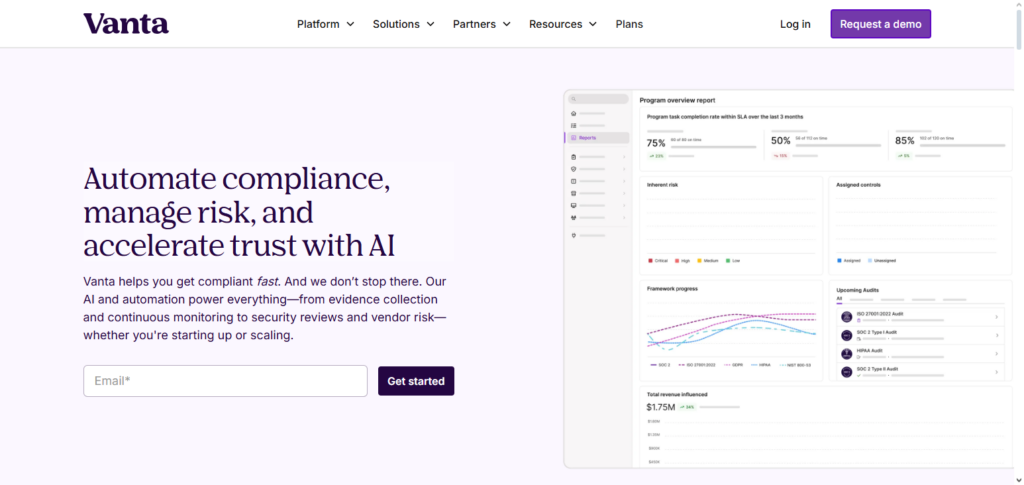Click the SOC 2 Type I Audit badge icon
1024x485 pixels.
tap(846, 336)
